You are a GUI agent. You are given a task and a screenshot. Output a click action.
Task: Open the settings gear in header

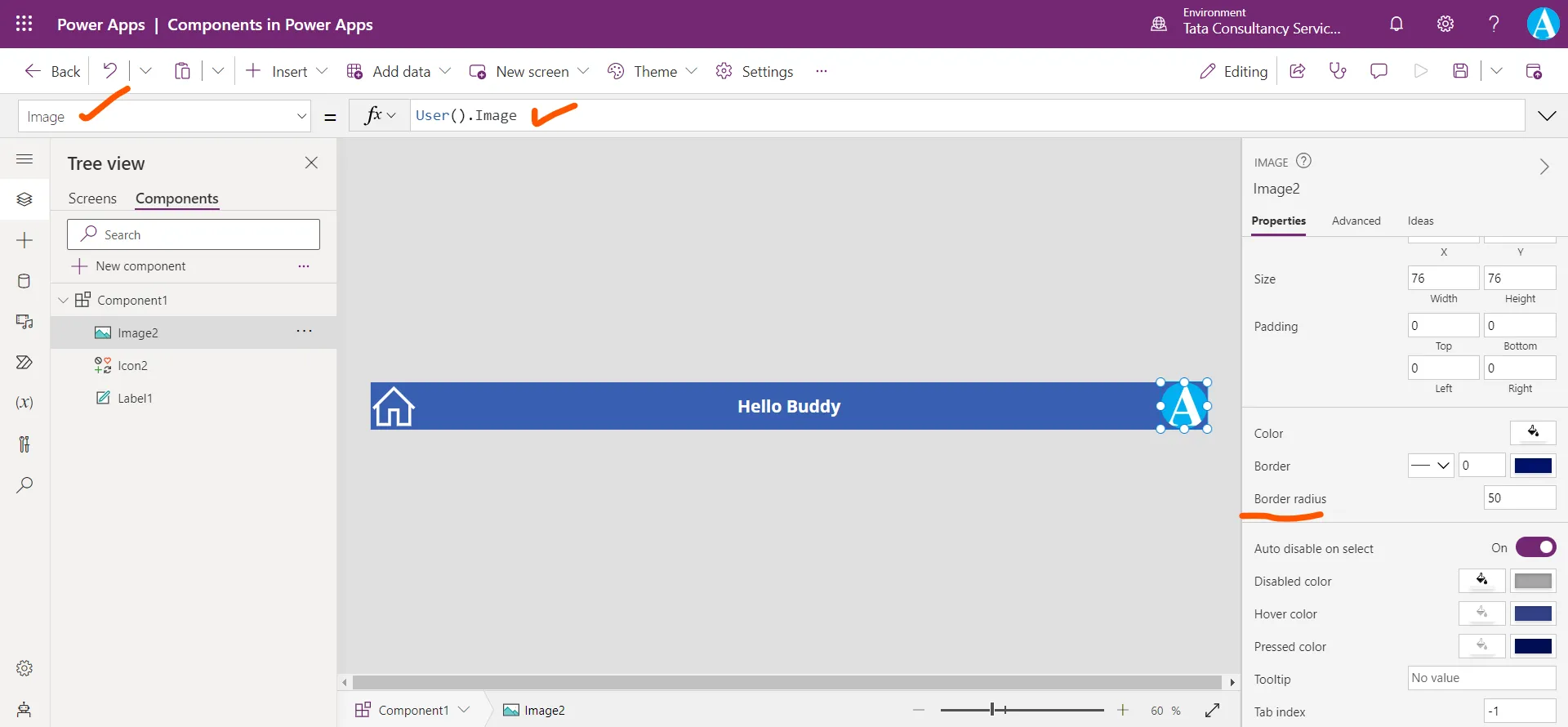point(1445,24)
